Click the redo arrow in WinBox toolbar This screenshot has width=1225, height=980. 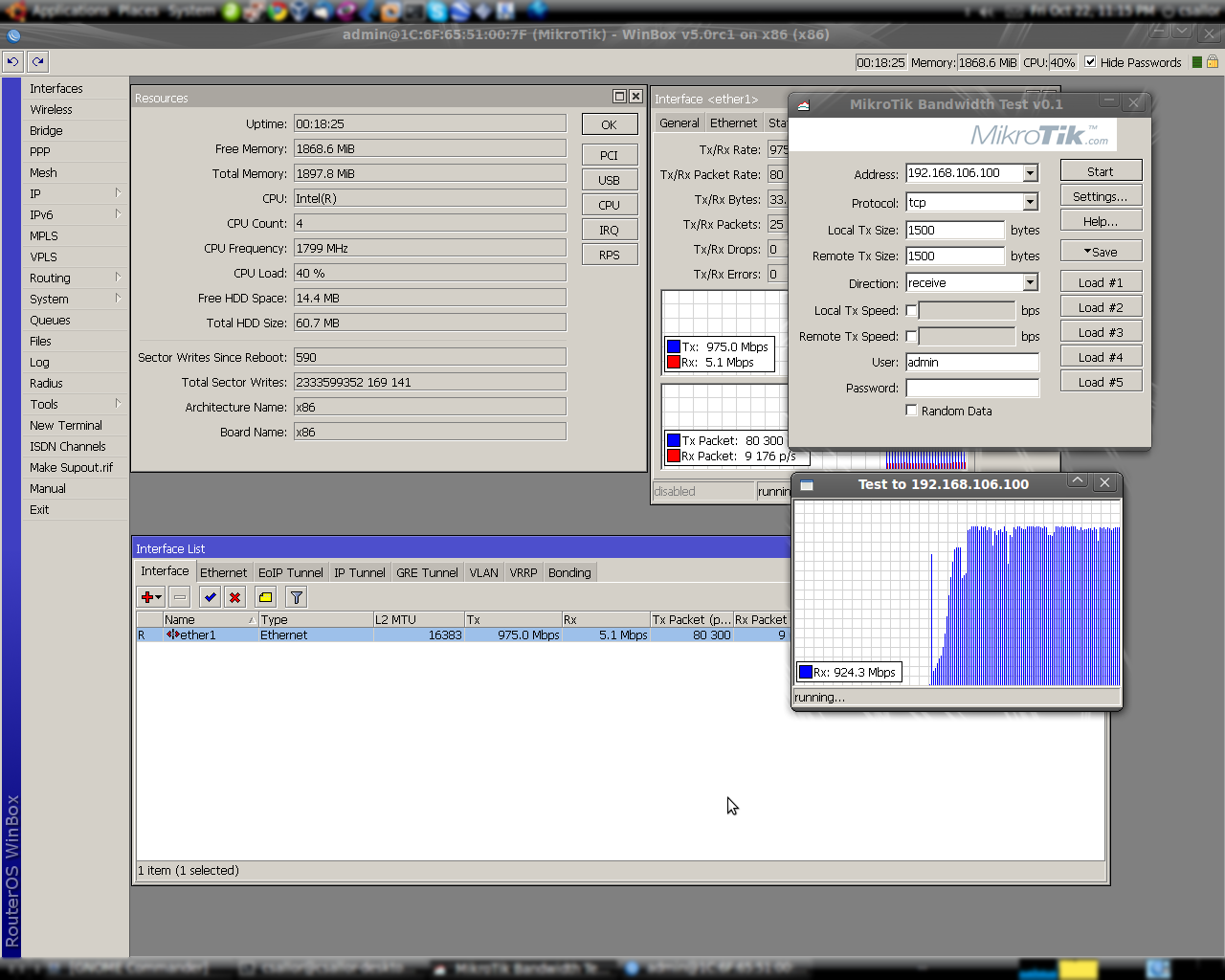(x=37, y=61)
